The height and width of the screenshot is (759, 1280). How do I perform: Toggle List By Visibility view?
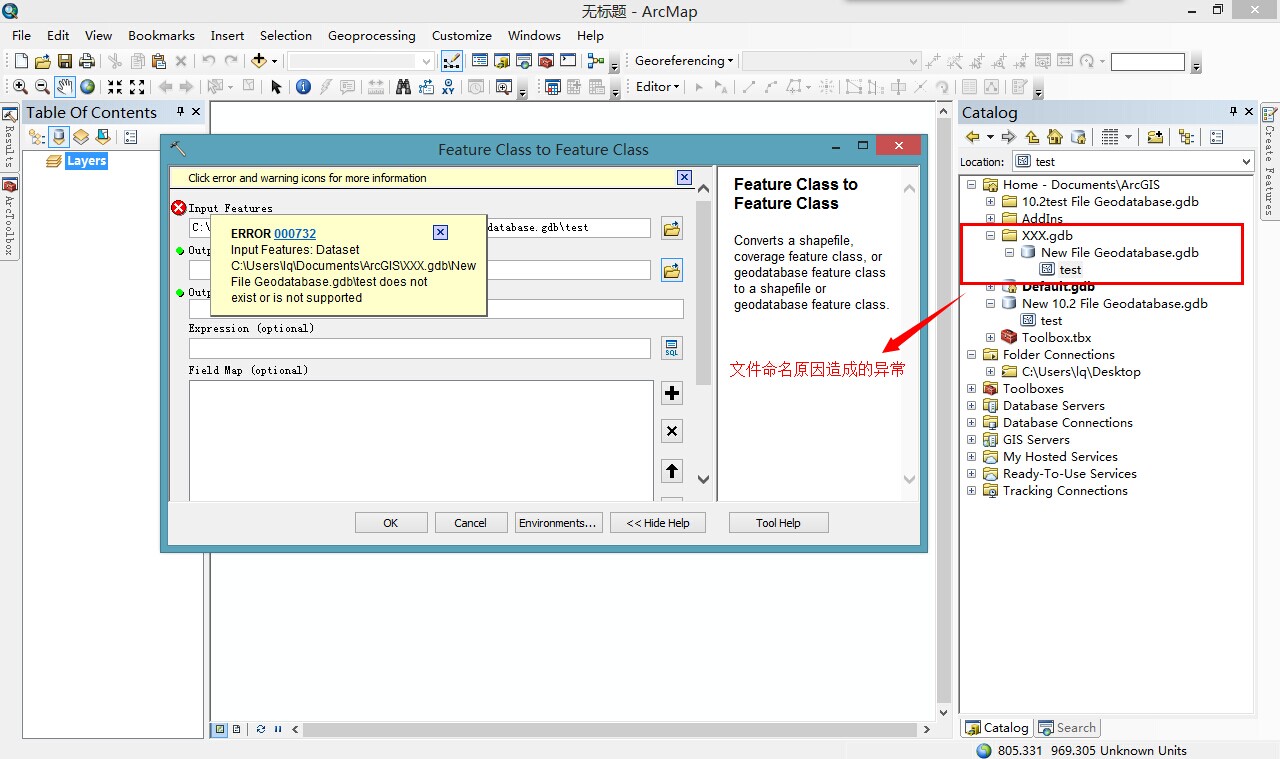pyautogui.click(x=81, y=137)
